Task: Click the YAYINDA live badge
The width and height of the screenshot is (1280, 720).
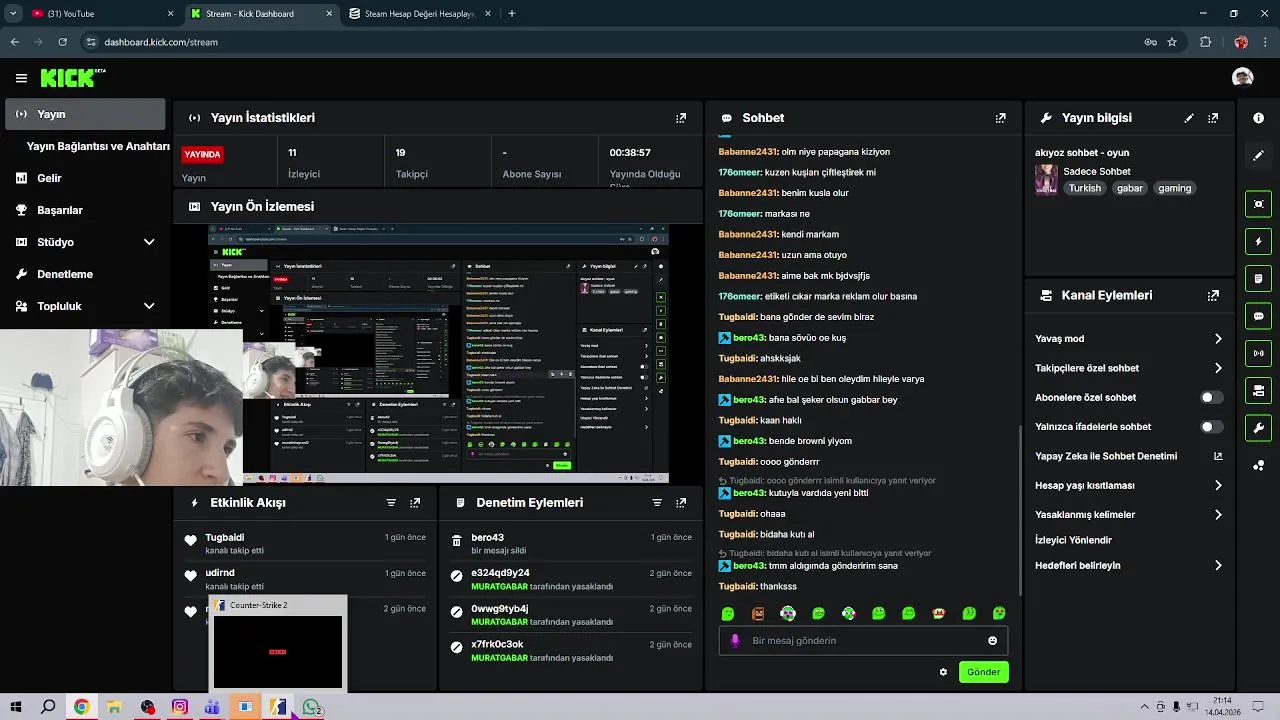Action: pos(202,155)
